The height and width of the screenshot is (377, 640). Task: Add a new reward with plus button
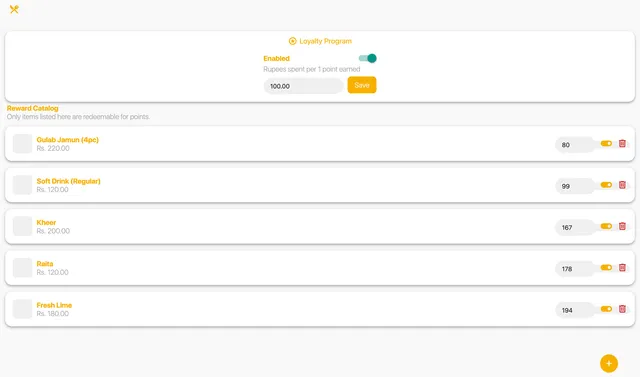(609, 363)
